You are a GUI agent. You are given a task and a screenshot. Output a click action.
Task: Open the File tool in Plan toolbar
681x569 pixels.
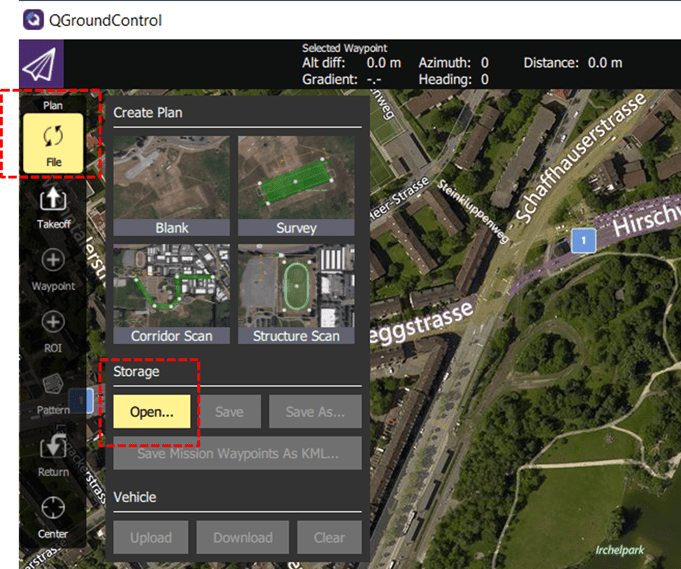coord(53,143)
